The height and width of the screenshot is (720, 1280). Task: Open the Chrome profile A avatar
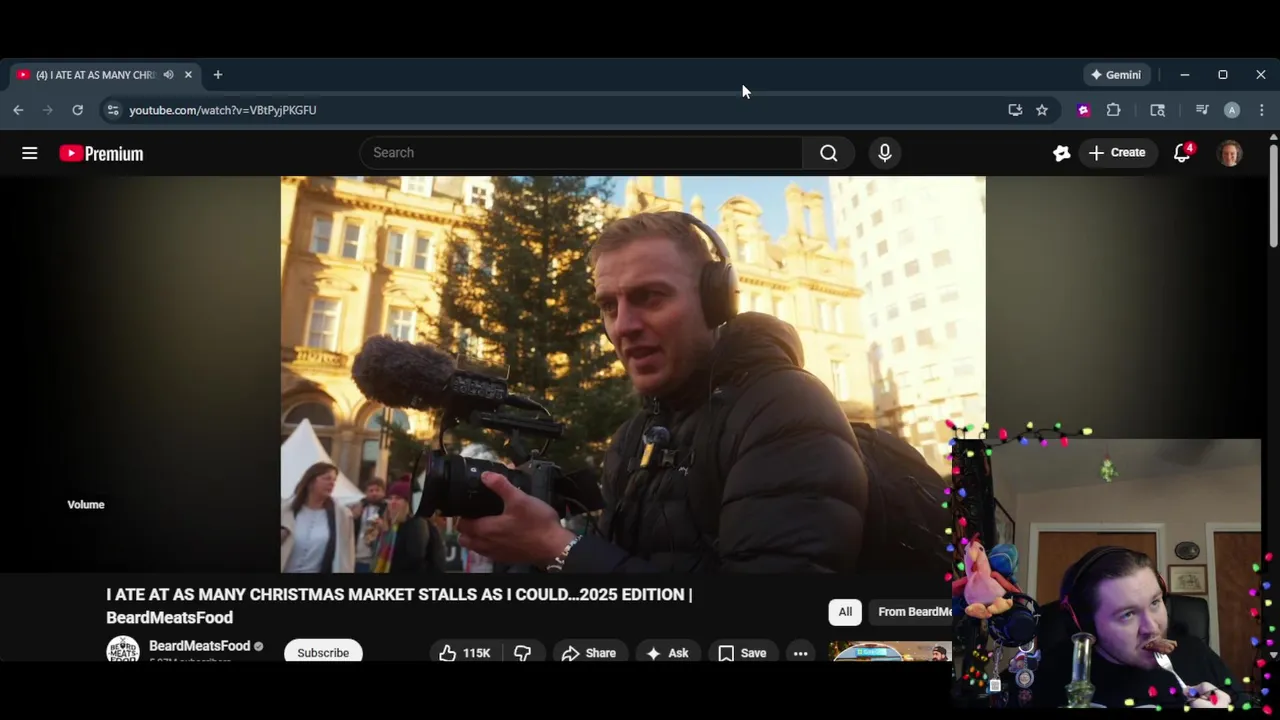1232,110
